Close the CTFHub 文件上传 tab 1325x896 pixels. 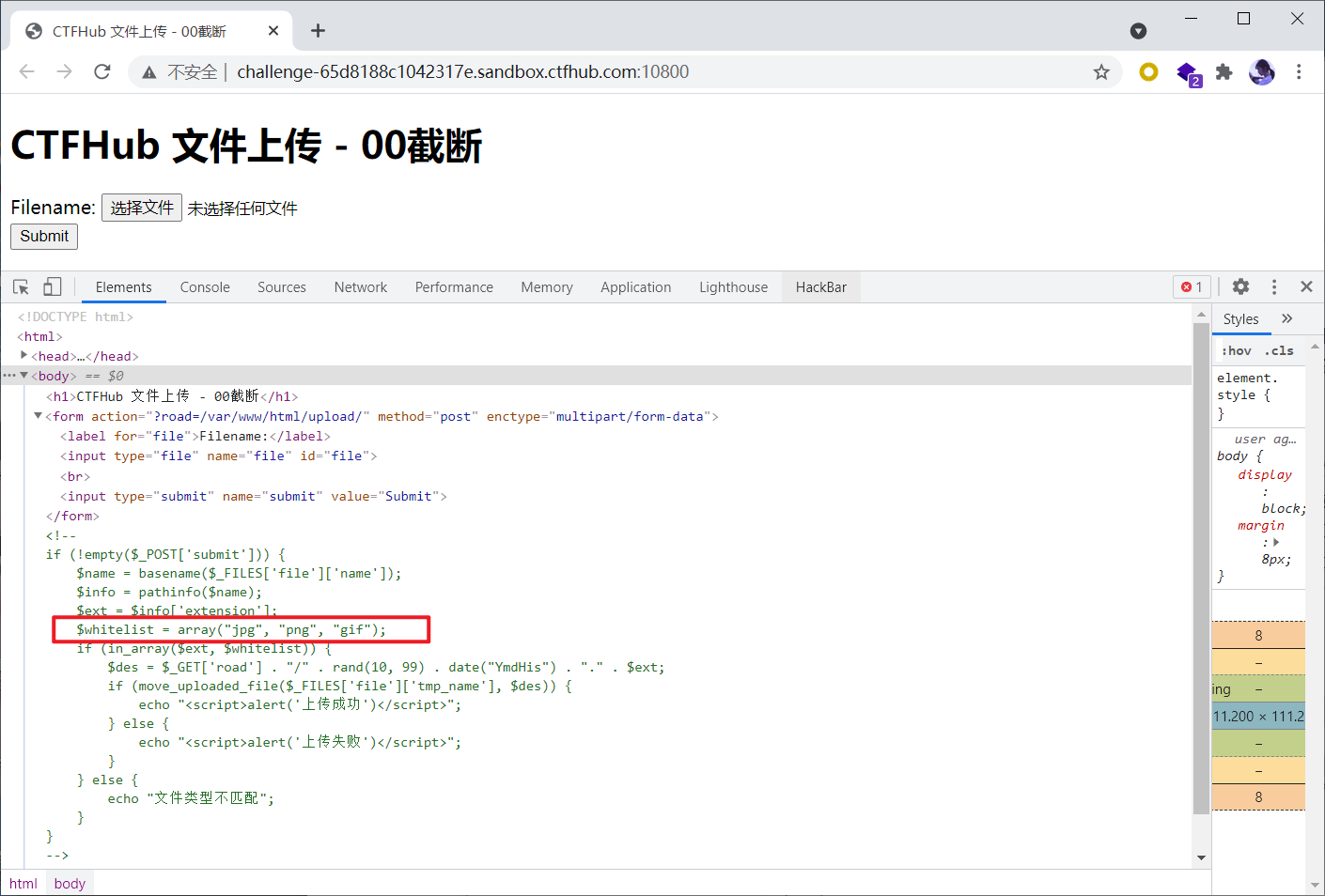coord(273,31)
